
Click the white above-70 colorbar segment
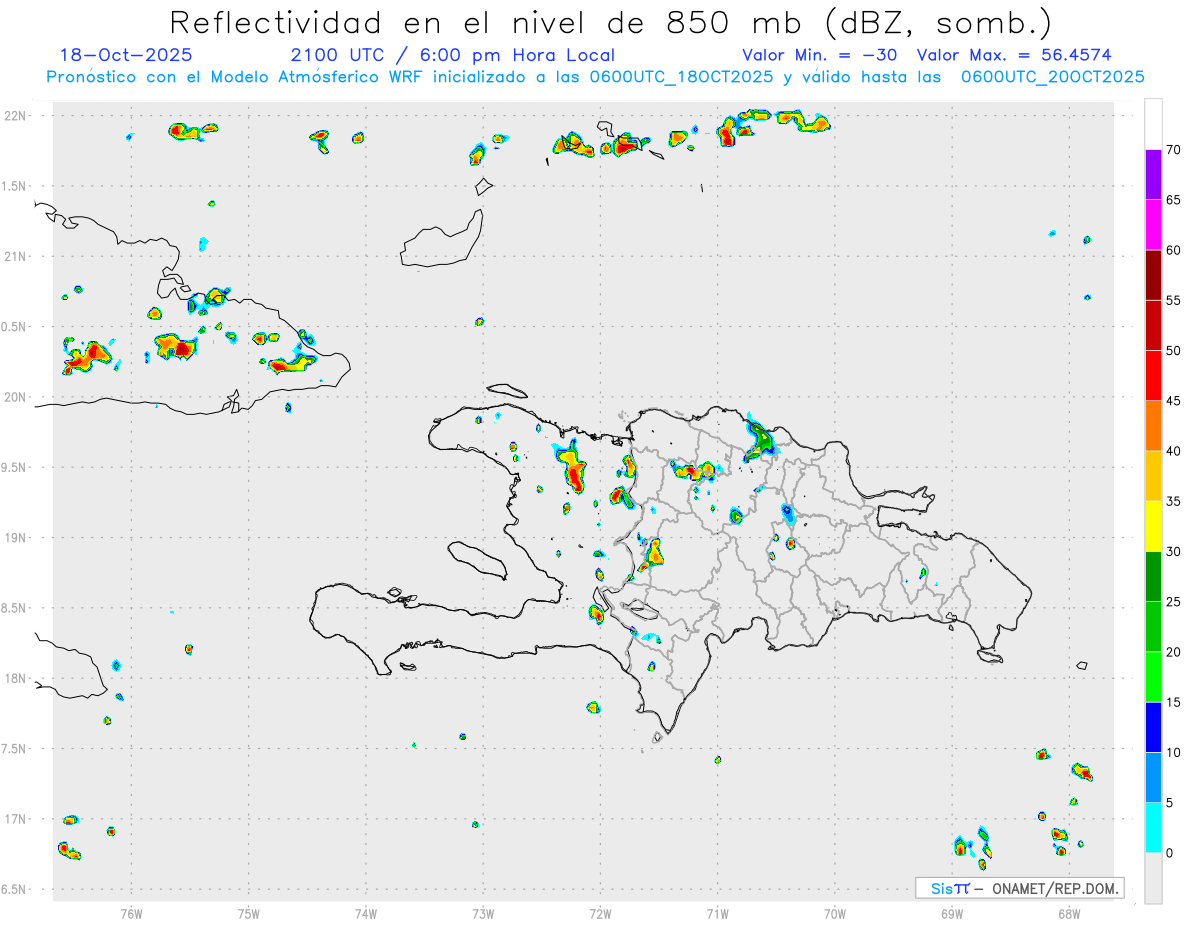(x=1153, y=124)
